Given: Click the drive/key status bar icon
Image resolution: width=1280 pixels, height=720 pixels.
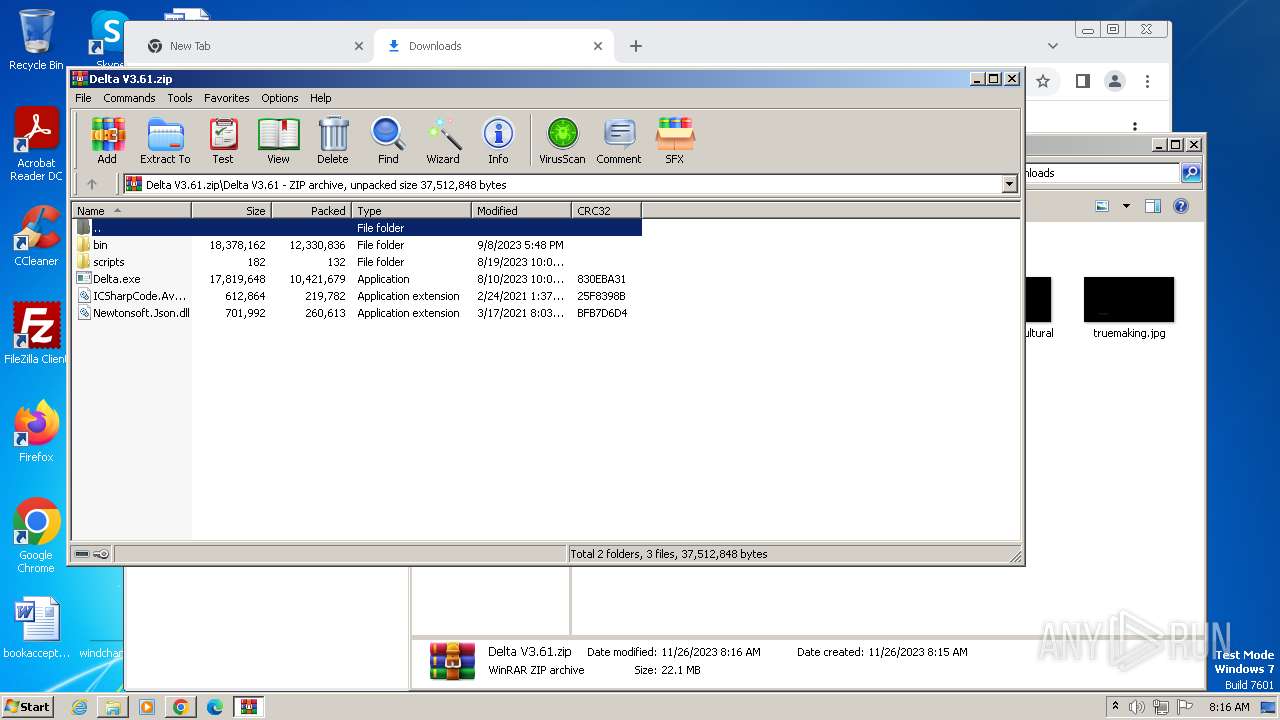Looking at the screenshot, I should (x=91, y=554).
